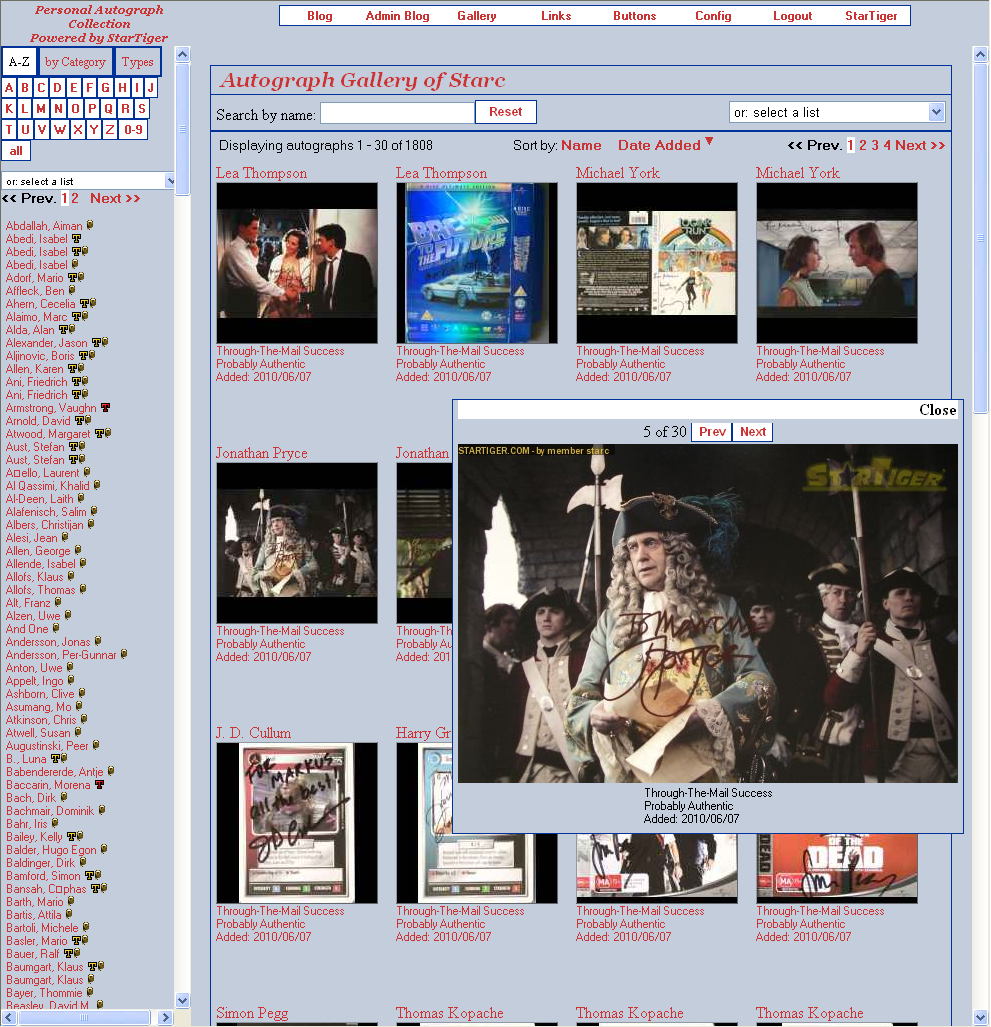Viewport: 991px width, 1027px height.
Task: Show previous image in the popup
Action: (x=712, y=432)
